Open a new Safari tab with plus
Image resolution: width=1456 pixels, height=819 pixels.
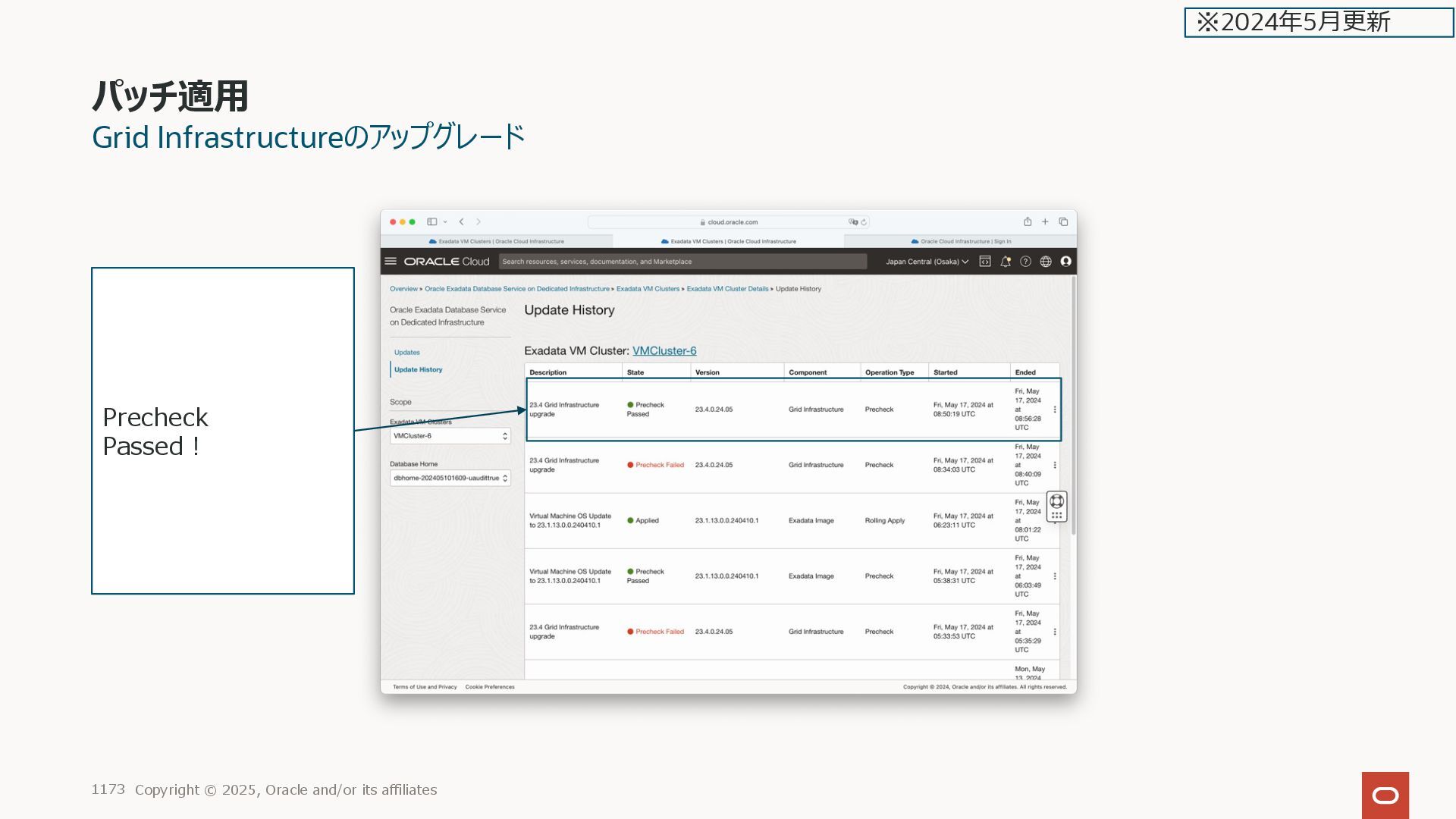(1045, 221)
